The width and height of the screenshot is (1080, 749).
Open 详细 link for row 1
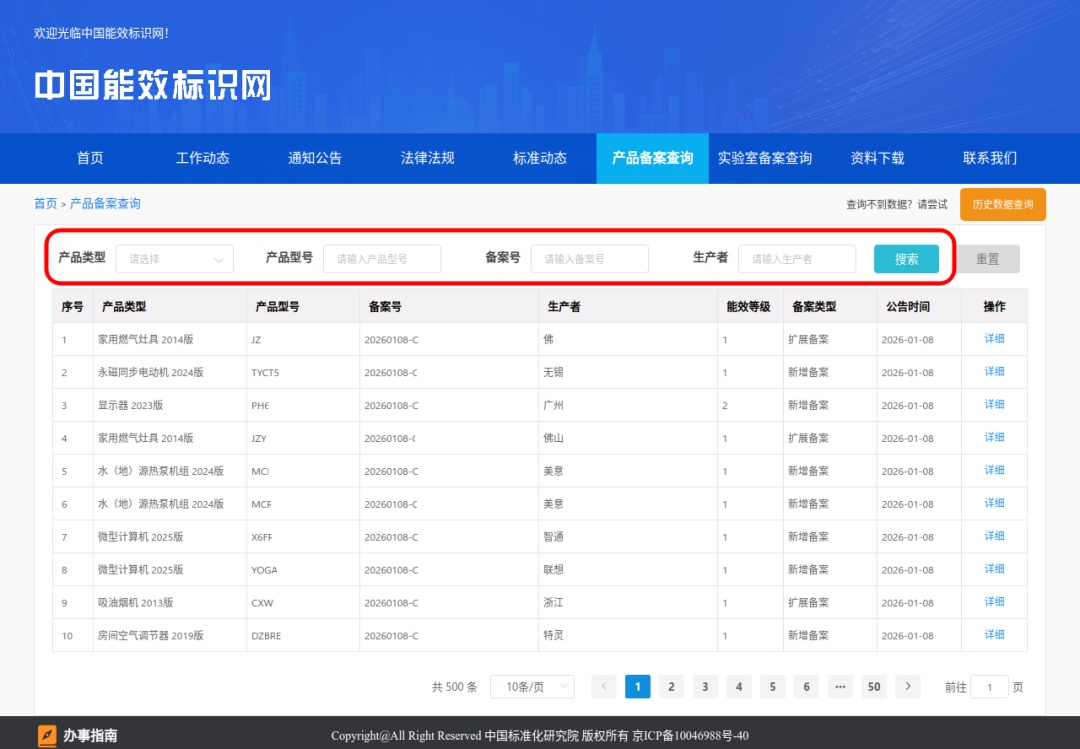click(994, 339)
